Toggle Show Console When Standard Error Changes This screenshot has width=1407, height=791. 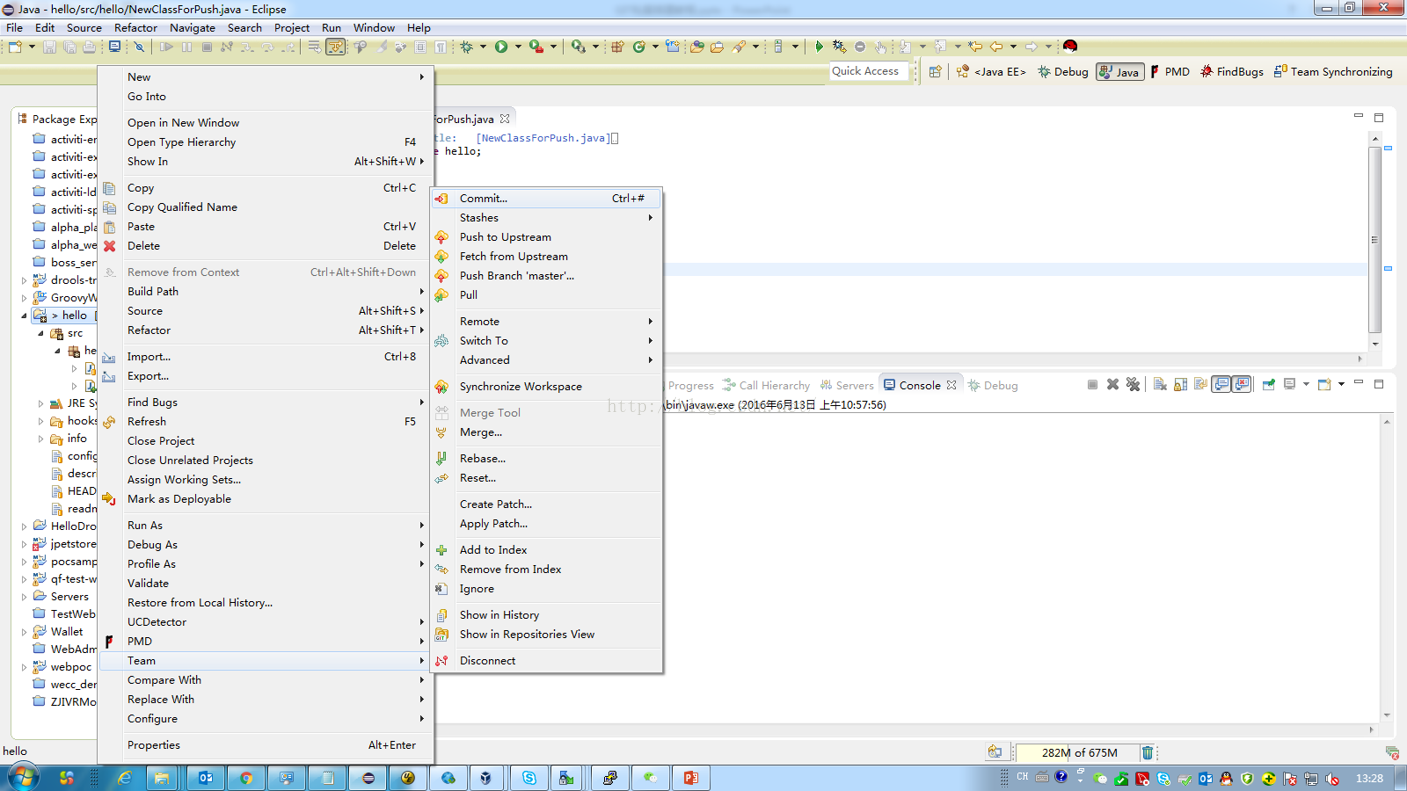click(x=1241, y=385)
